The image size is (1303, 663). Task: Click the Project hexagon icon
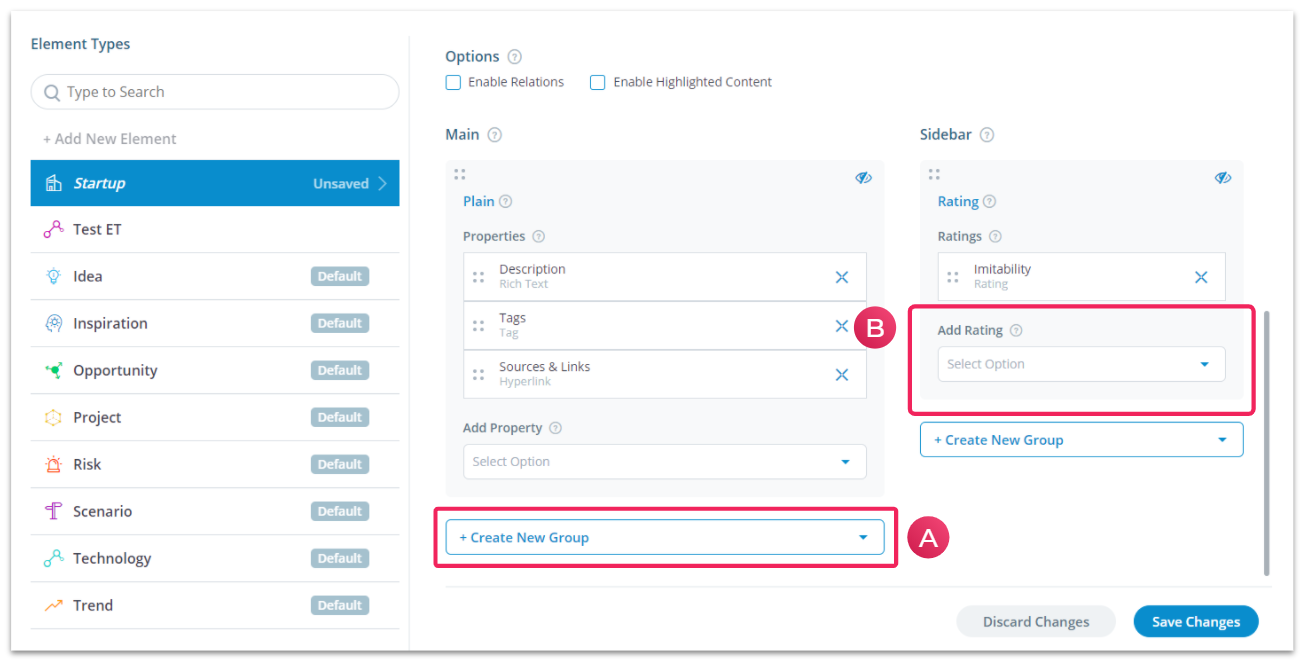(x=54, y=417)
